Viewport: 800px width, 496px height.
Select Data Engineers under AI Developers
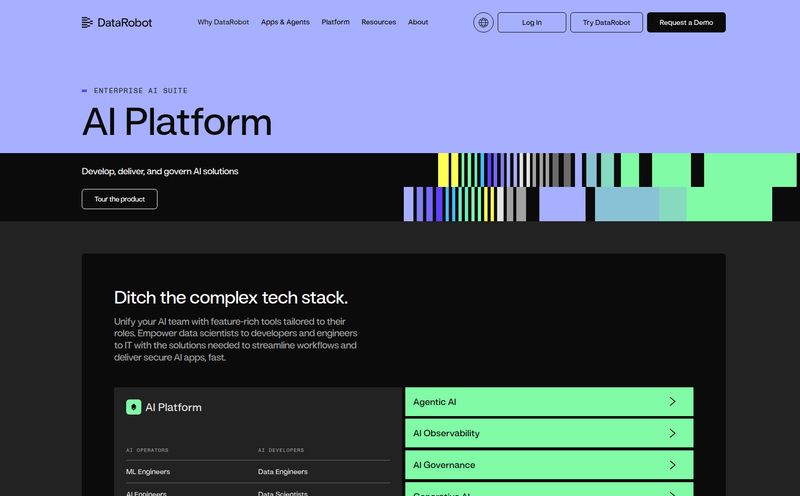(x=283, y=472)
